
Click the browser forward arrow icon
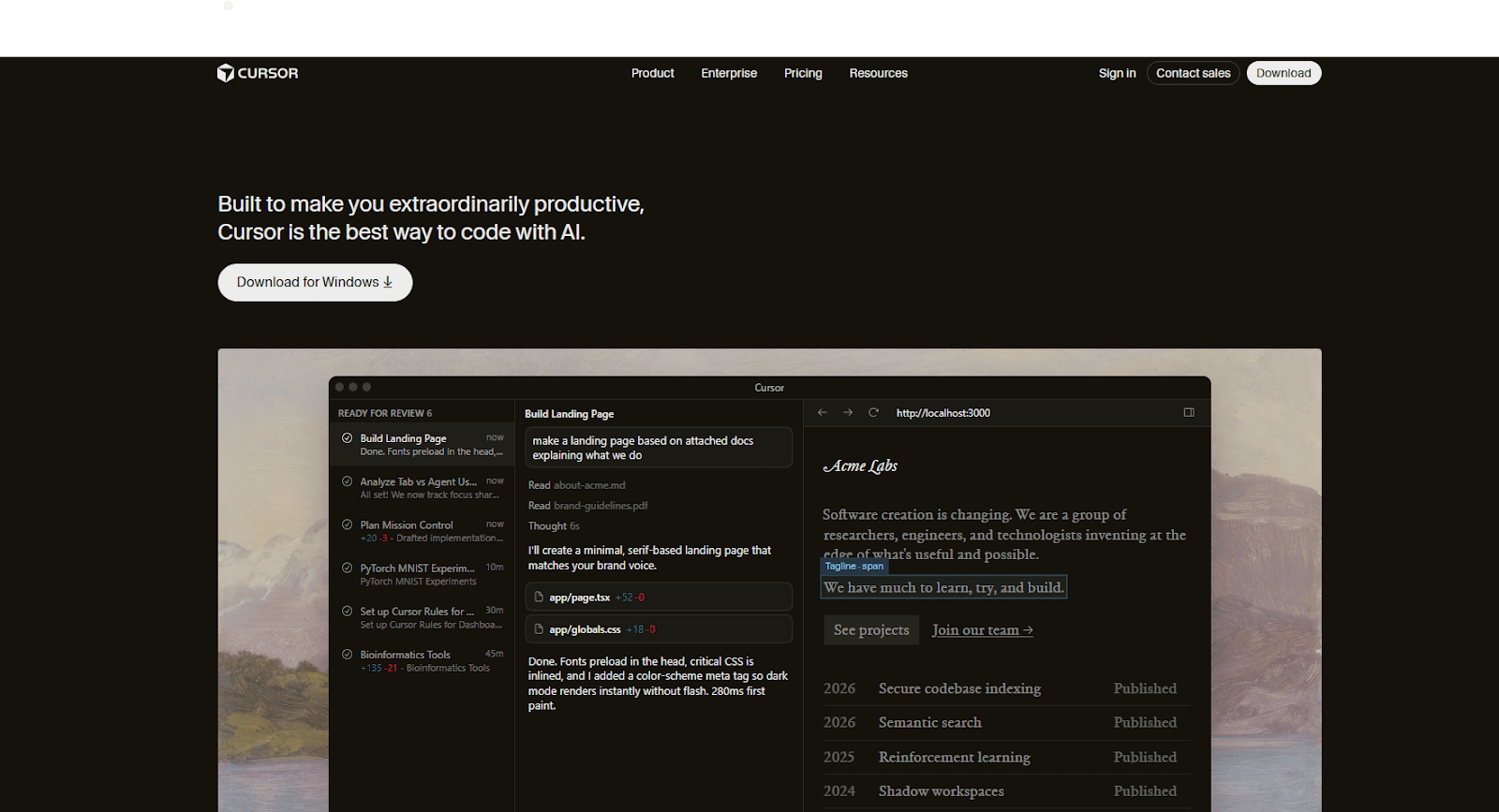tap(848, 413)
